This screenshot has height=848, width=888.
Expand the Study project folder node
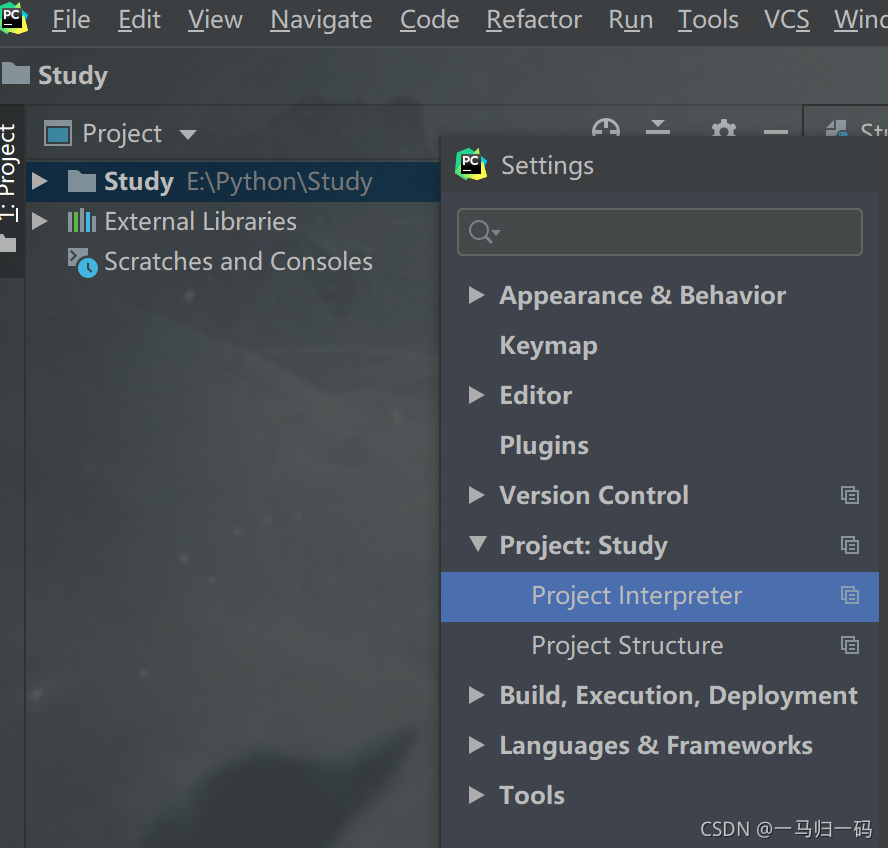[x=40, y=181]
